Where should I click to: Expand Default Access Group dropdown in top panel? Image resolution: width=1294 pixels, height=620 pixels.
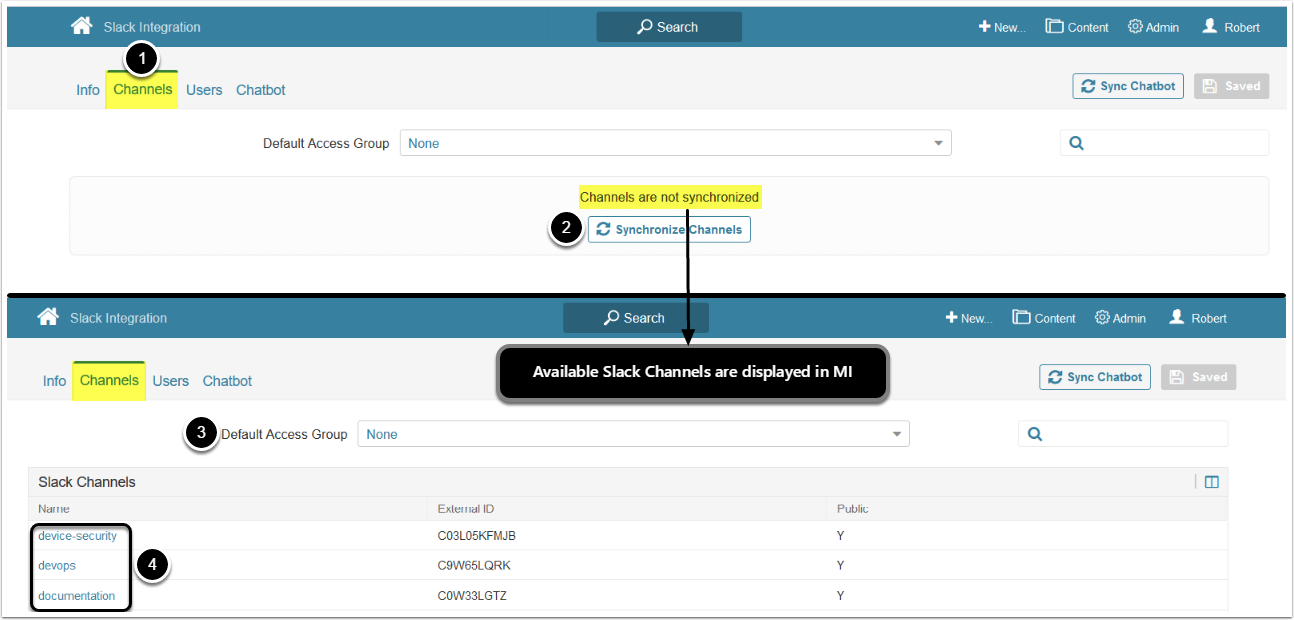676,143
